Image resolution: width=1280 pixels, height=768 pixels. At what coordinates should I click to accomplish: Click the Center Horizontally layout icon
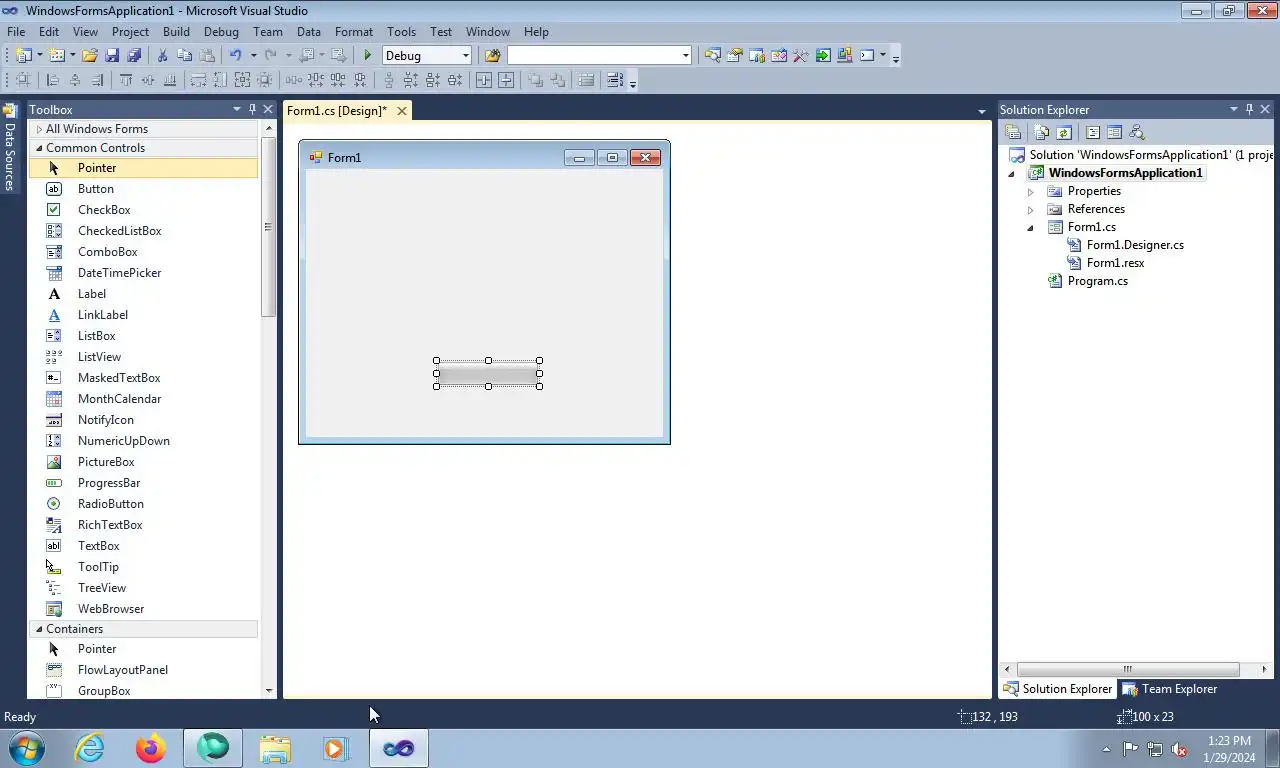[x=484, y=80]
